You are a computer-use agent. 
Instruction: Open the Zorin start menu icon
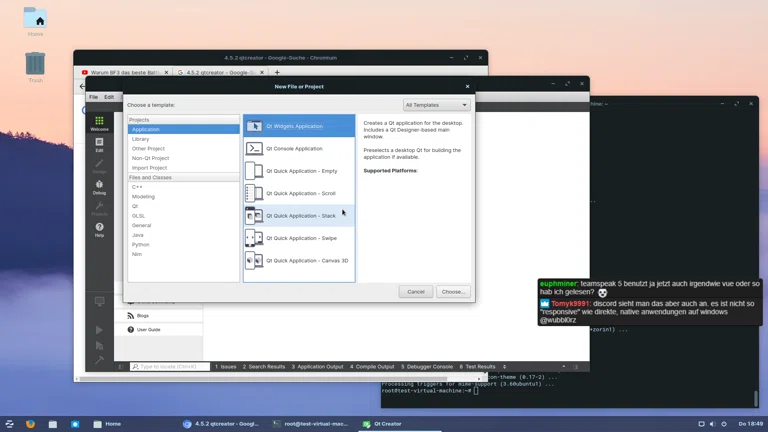[9, 424]
